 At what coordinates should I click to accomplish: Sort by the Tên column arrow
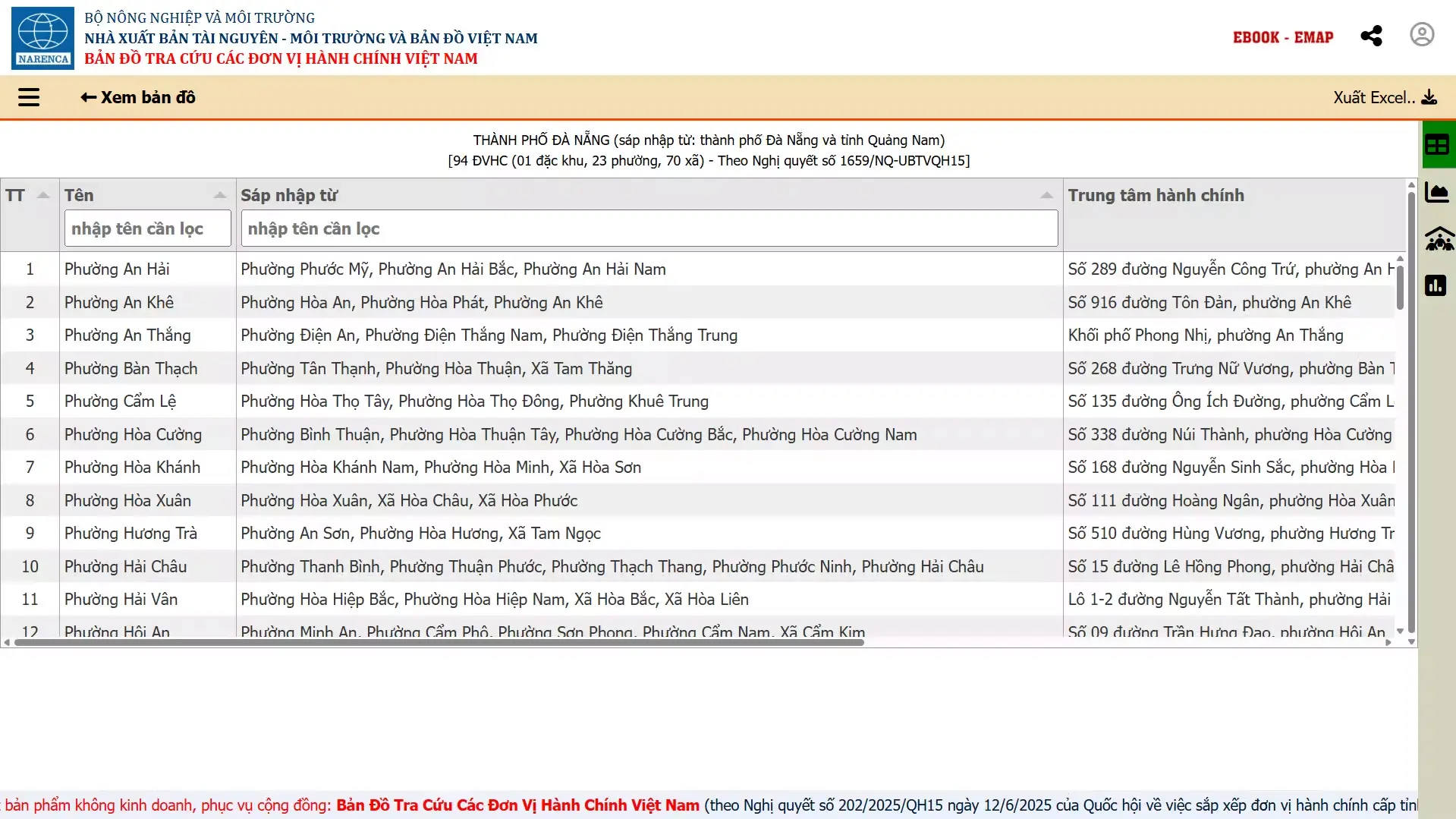[x=220, y=195]
